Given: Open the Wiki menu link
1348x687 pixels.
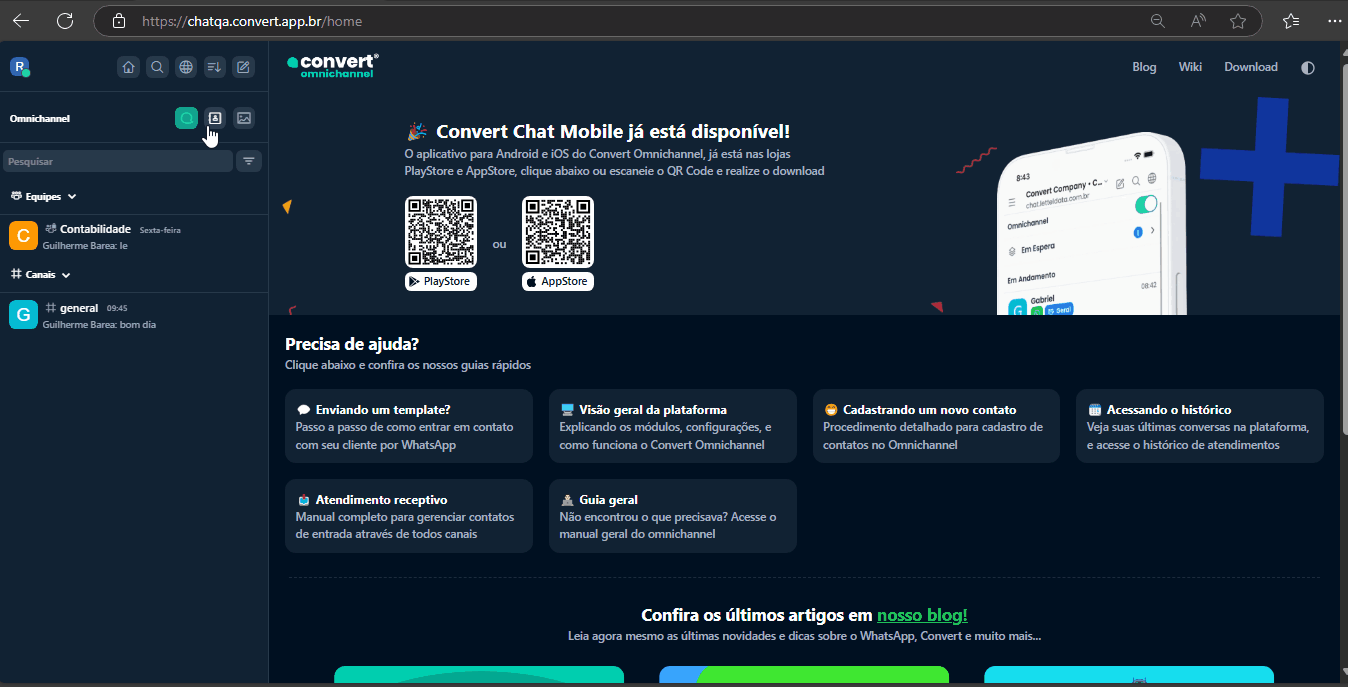Looking at the screenshot, I should tap(1190, 67).
